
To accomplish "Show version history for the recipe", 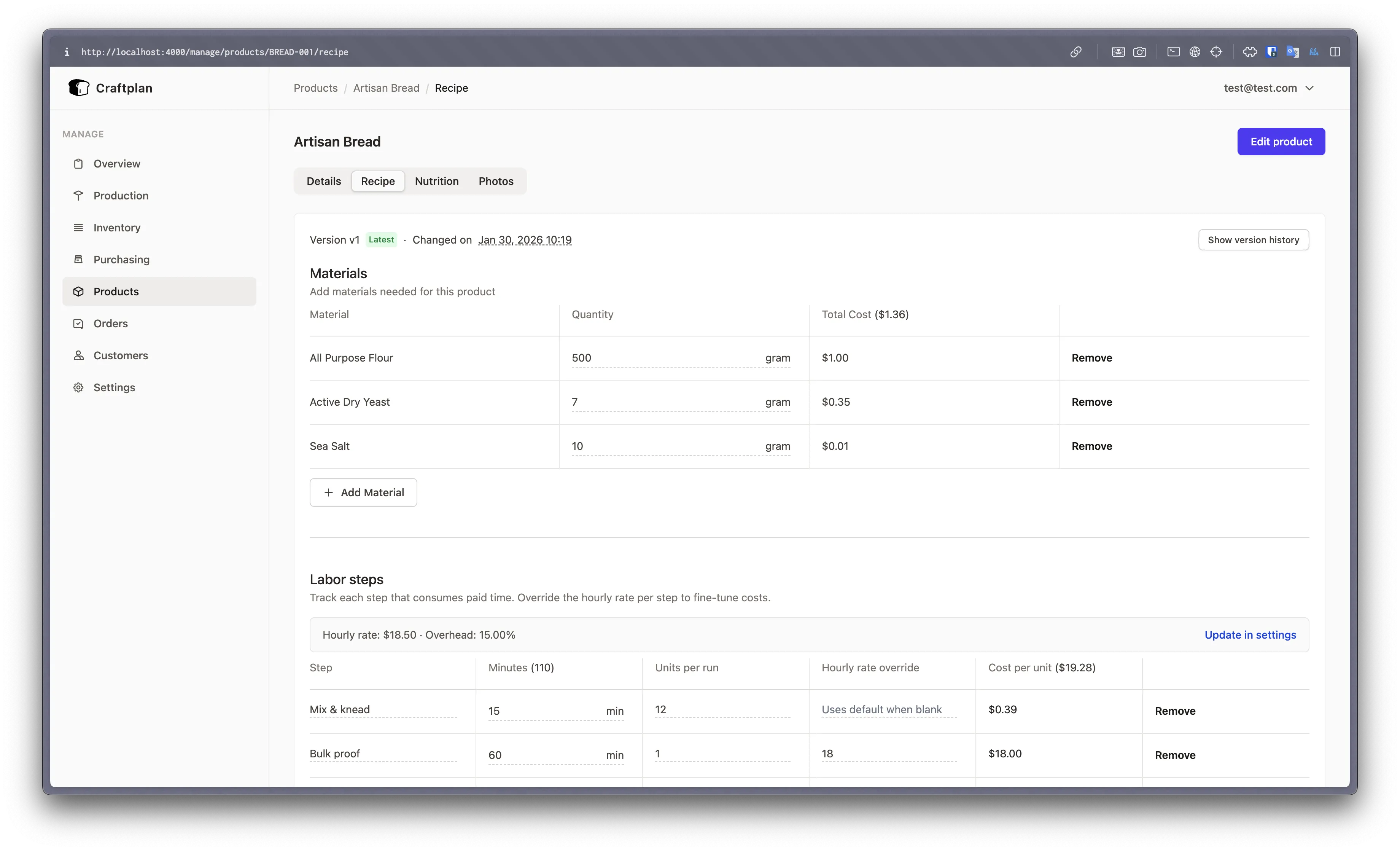I will click(x=1254, y=239).
